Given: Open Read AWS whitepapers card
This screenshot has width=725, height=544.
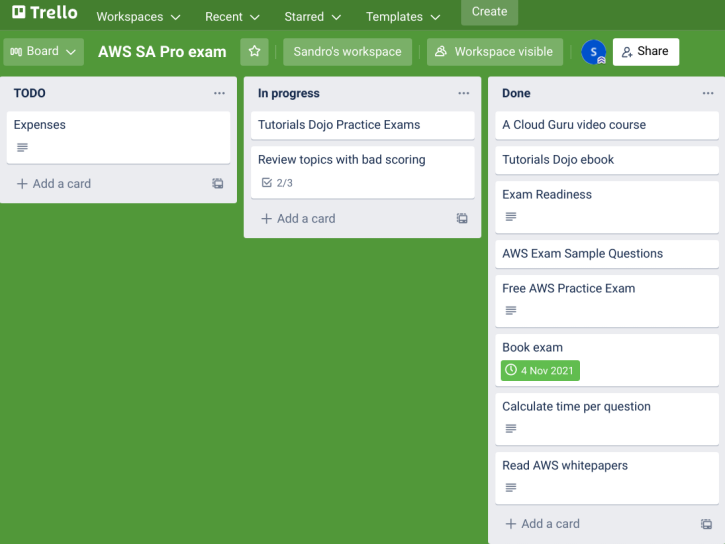Looking at the screenshot, I should click(607, 478).
